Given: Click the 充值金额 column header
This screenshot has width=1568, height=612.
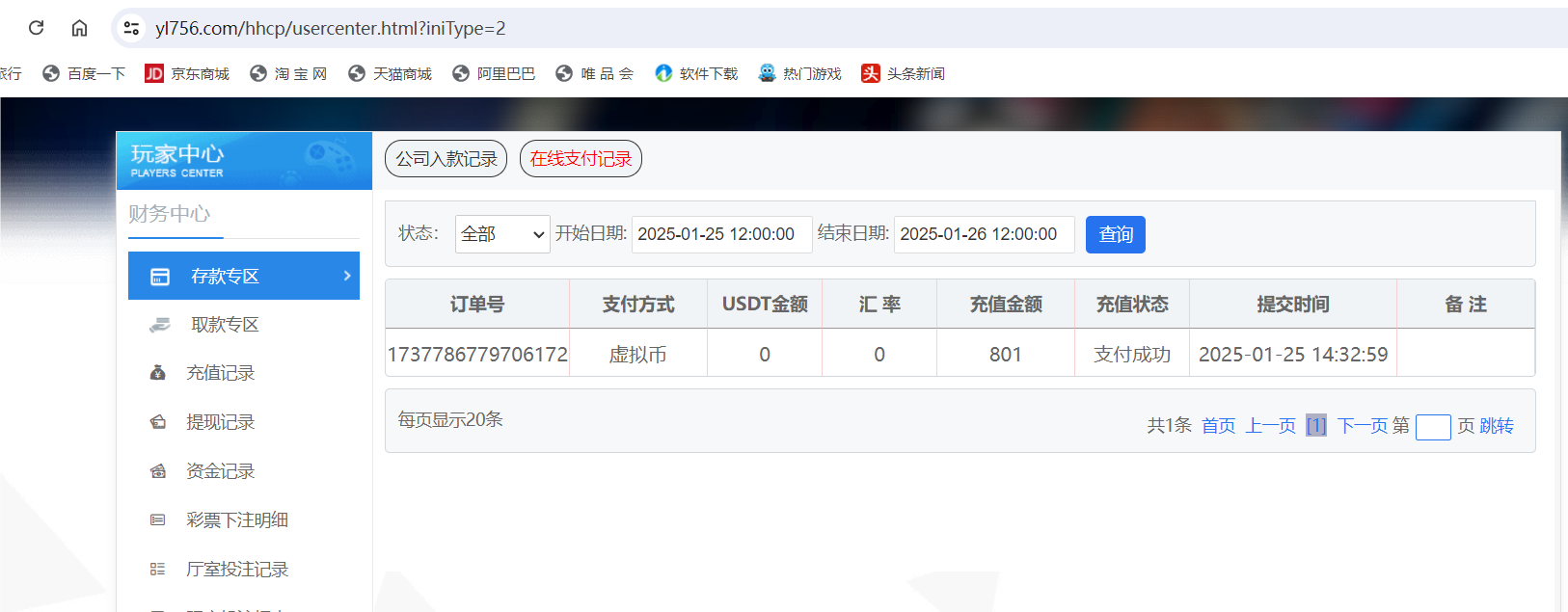Looking at the screenshot, I should click(x=1006, y=305).
